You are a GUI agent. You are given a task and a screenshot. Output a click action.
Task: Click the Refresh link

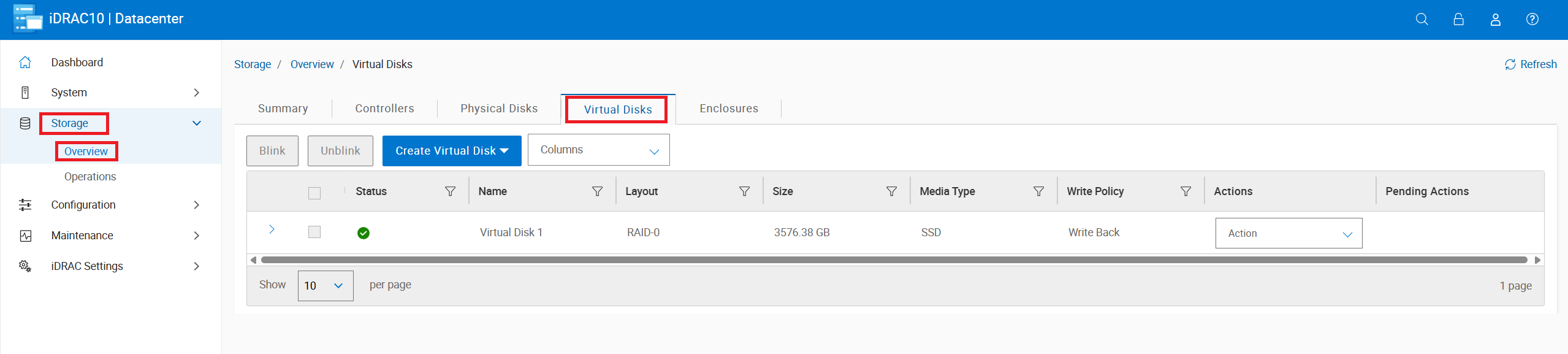pos(1531,64)
